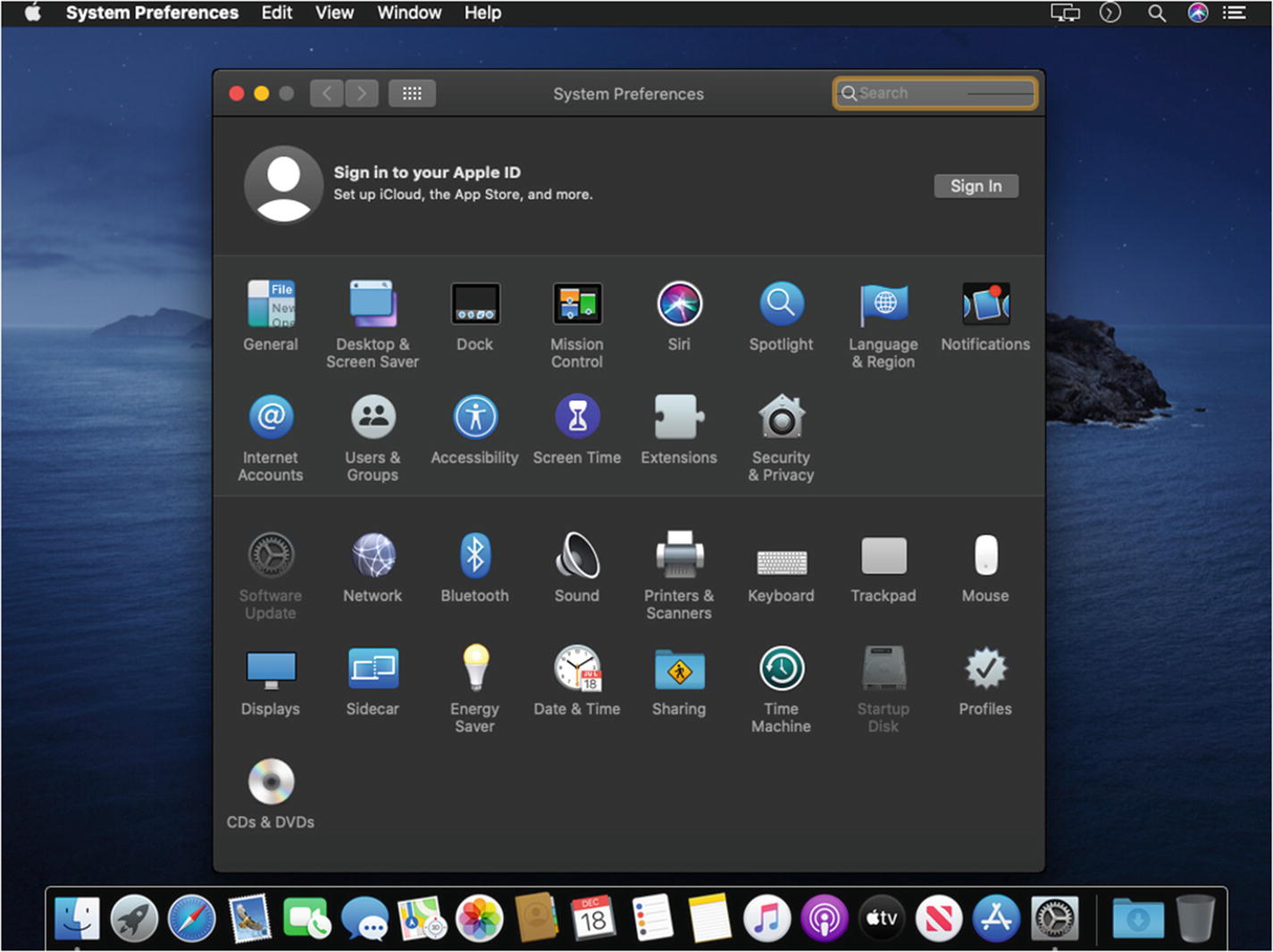Click the Apple ID user avatar
1273x952 pixels.
pyautogui.click(x=284, y=184)
